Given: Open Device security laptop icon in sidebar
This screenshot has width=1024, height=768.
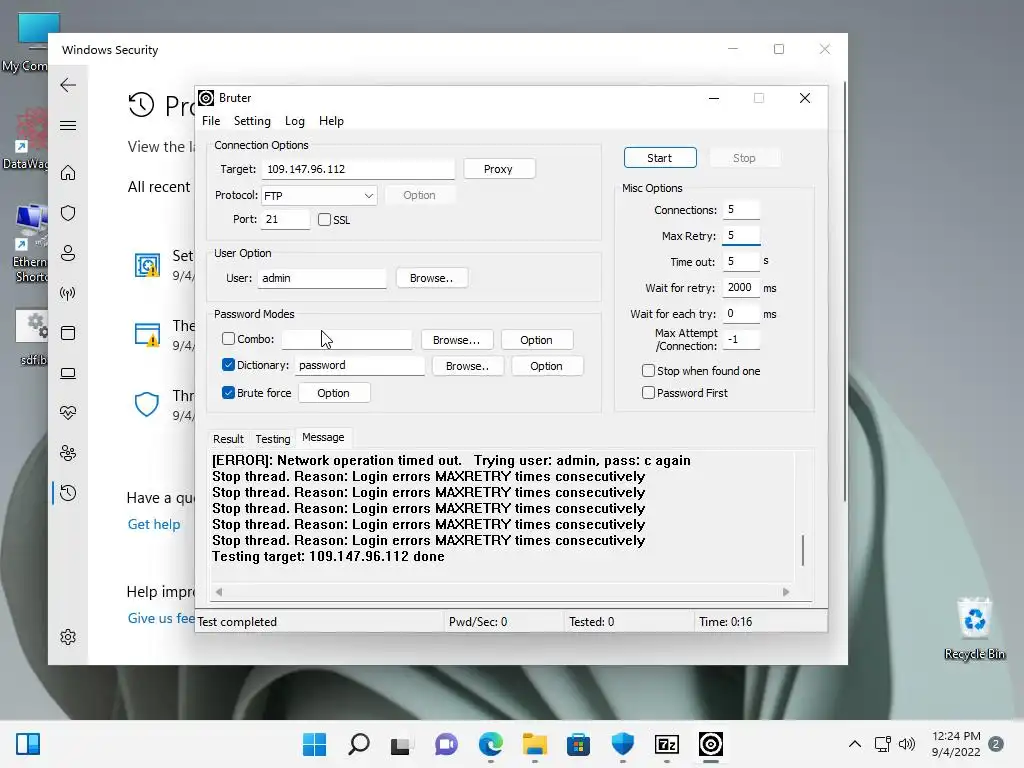Looking at the screenshot, I should 68,373.
